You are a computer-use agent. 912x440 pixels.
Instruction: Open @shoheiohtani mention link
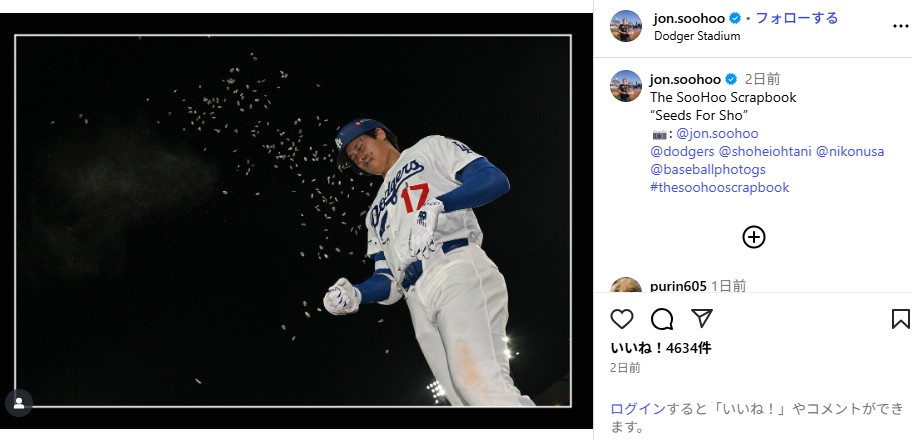point(765,152)
